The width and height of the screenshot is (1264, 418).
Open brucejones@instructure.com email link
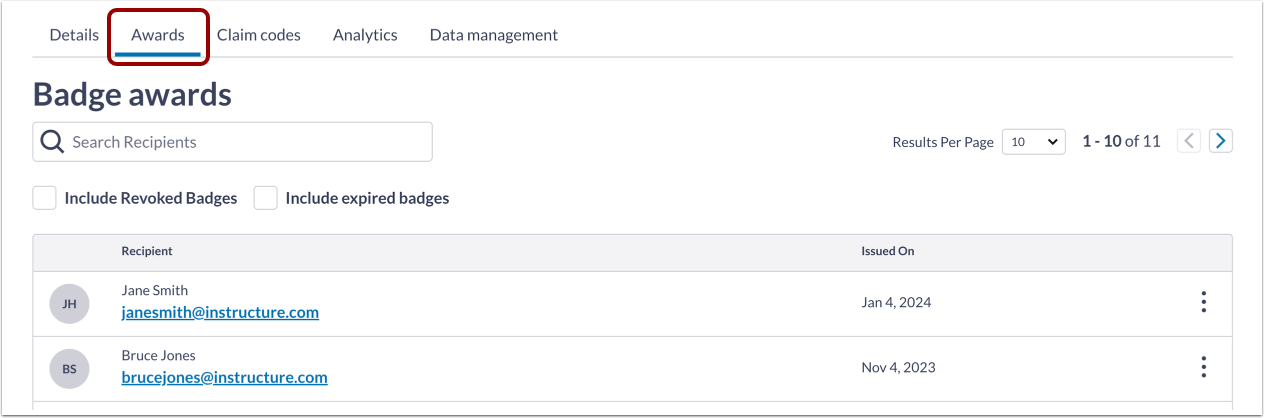tap(224, 377)
